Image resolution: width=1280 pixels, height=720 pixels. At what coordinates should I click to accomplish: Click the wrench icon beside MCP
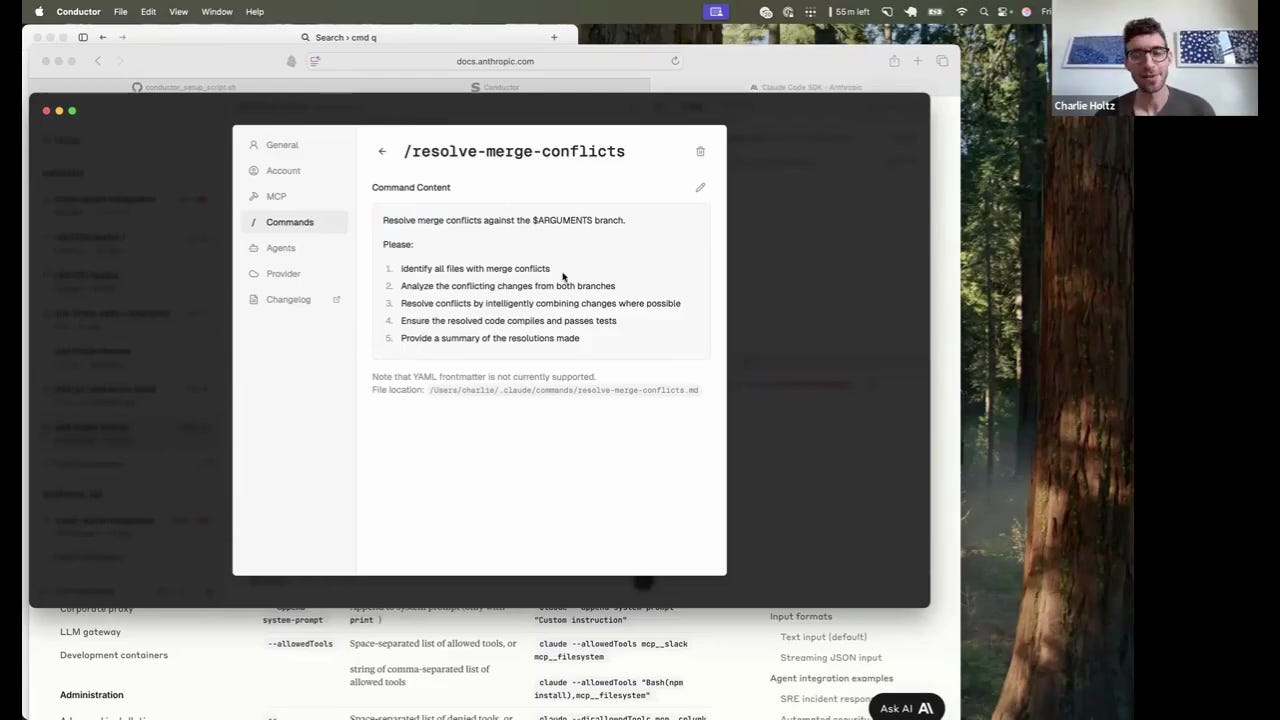pyautogui.click(x=254, y=196)
